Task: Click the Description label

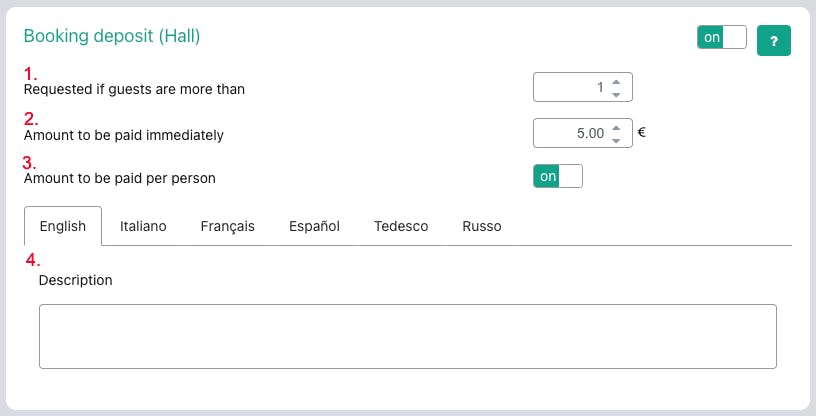Action: point(75,280)
